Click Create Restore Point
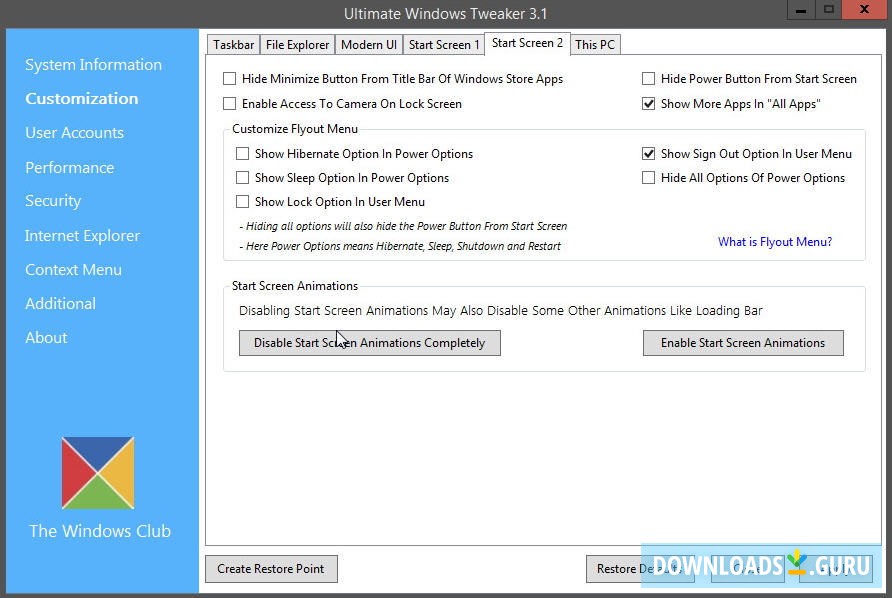Screen dimensions: 892x598 pyautogui.click(x=270, y=568)
